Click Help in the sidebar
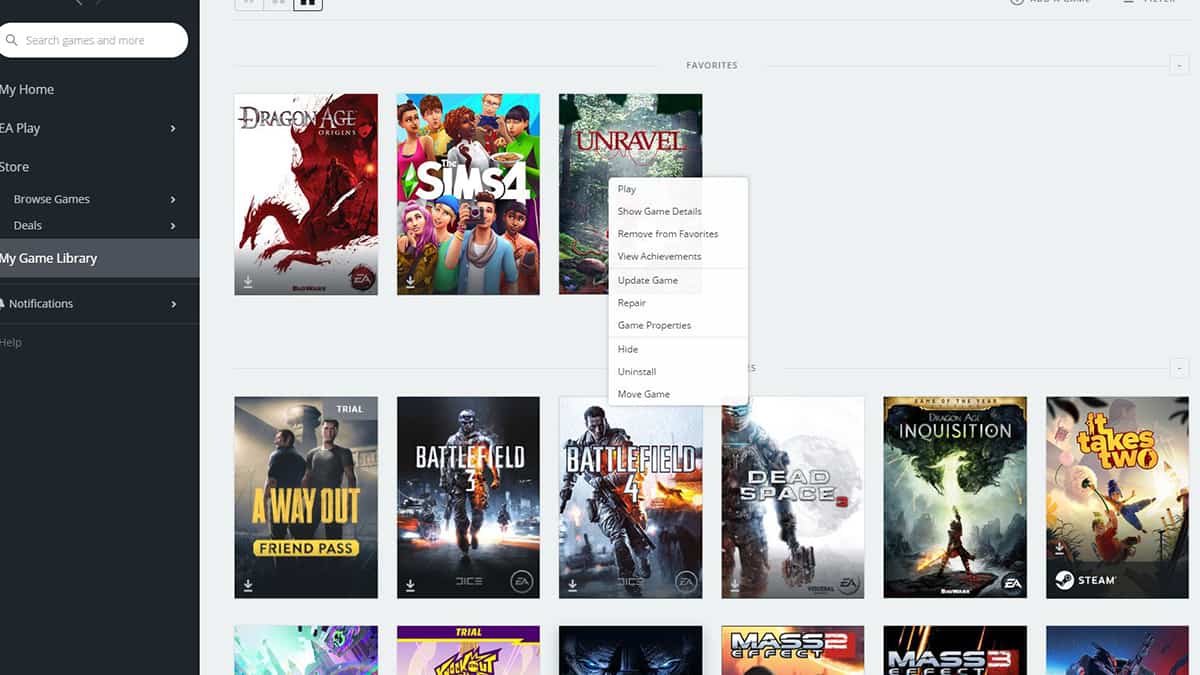Image resolution: width=1200 pixels, height=675 pixels. pyautogui.click(x=11, y=342)
